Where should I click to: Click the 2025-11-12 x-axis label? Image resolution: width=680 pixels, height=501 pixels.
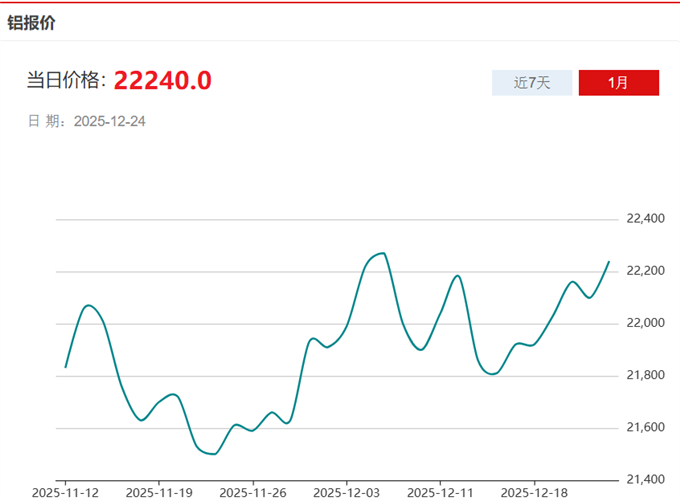click(x=65, y=493)
